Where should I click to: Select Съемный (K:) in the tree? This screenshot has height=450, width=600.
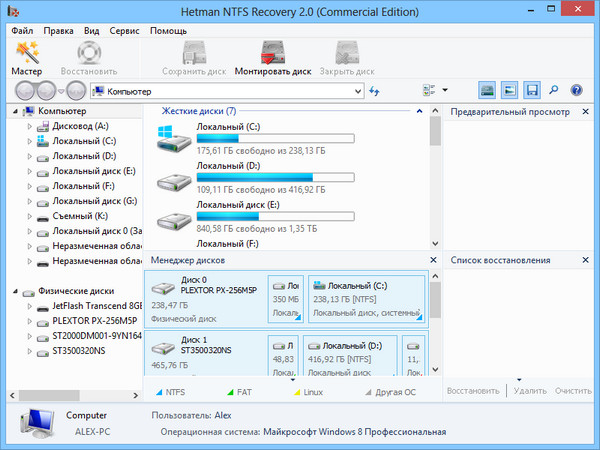tap(80, 216)
